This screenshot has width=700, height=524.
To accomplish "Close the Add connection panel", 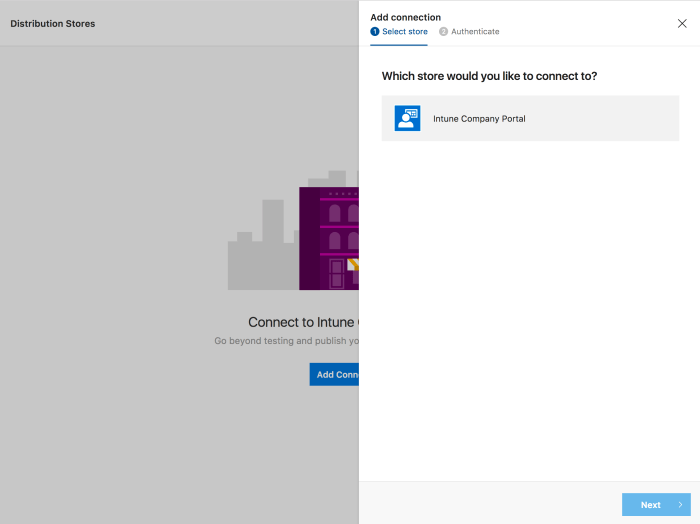I will point(682,23).
